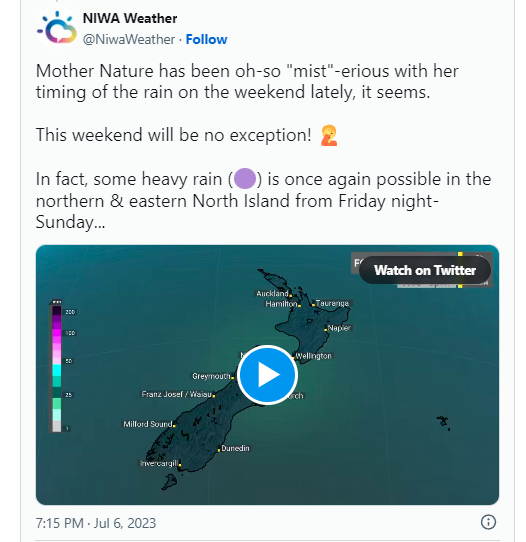Screen dimensions: 526x542
Task: Click the purple circle emoji
Action: (x=245, y=179)
